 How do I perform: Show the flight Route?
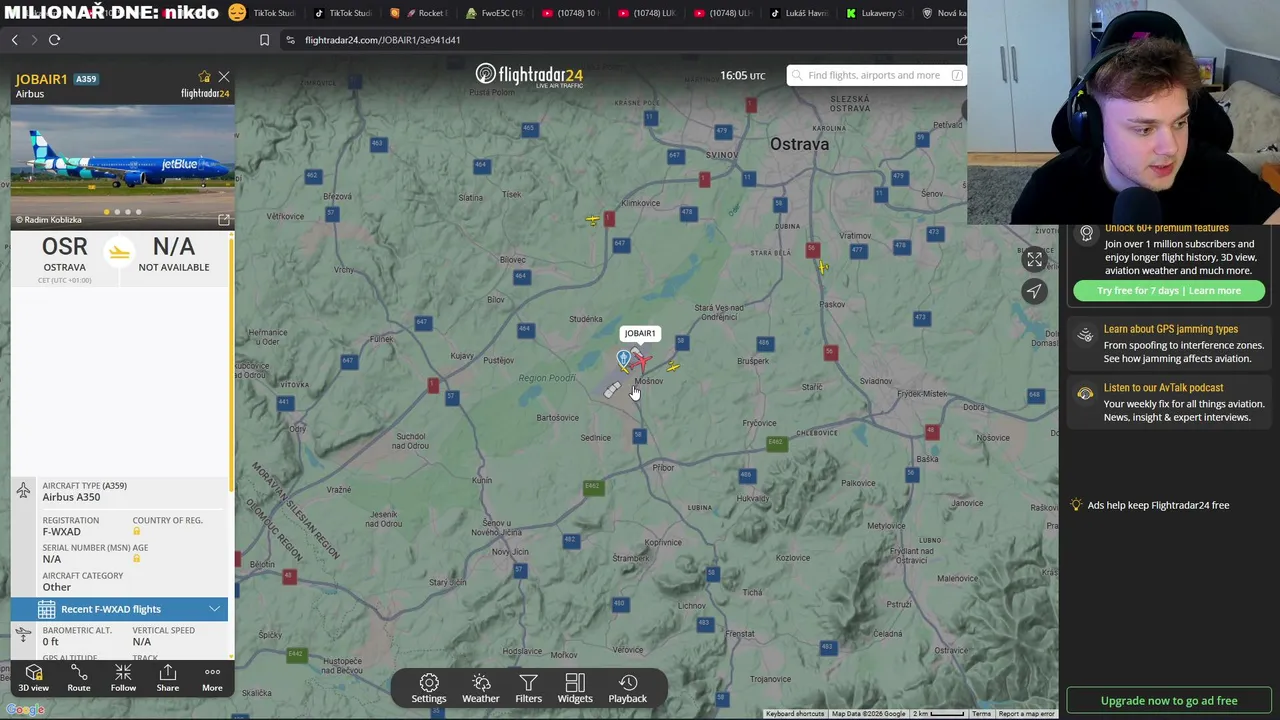[78, 678]
